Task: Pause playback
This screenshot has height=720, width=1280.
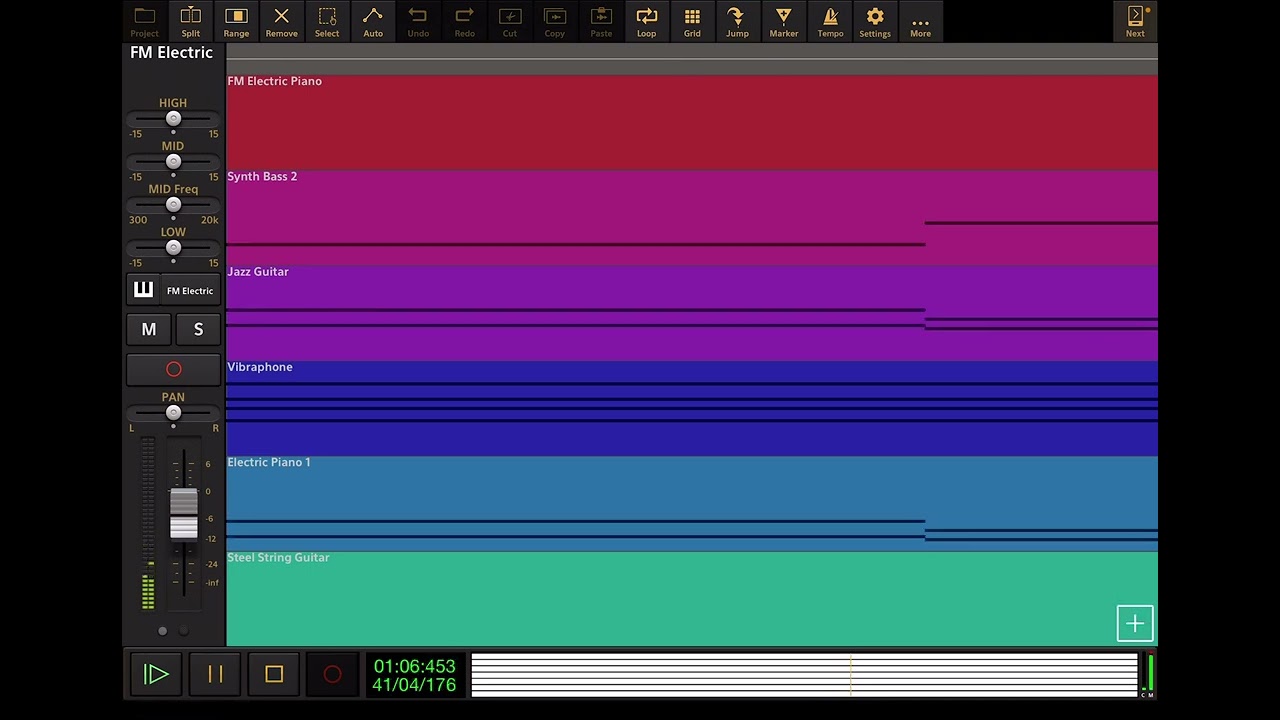Action: pyautogui.click(x=215, y=674)
